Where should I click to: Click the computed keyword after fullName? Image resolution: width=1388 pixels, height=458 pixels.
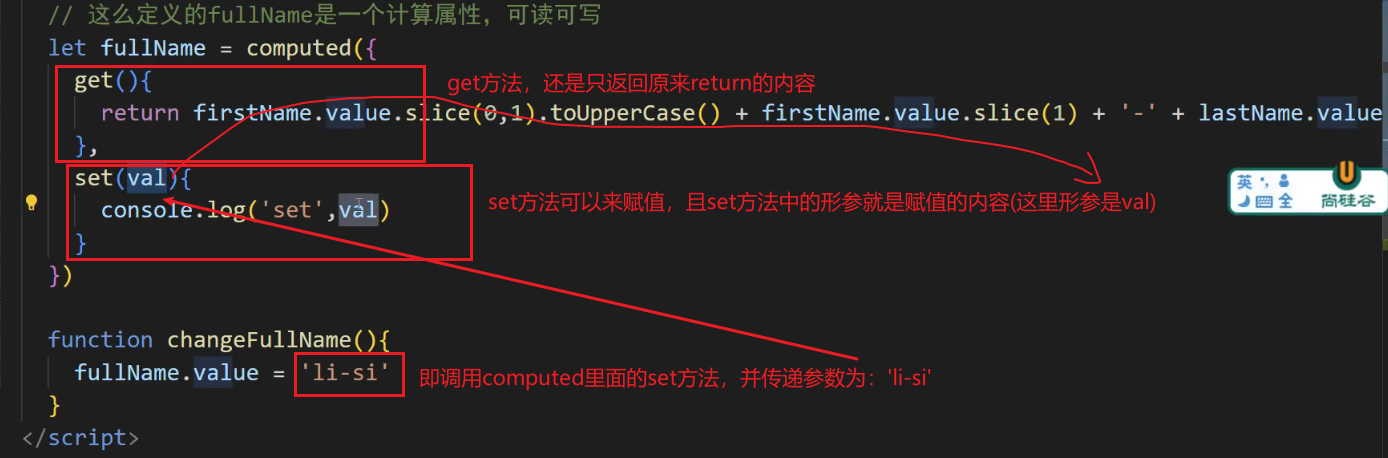[298, 48]
